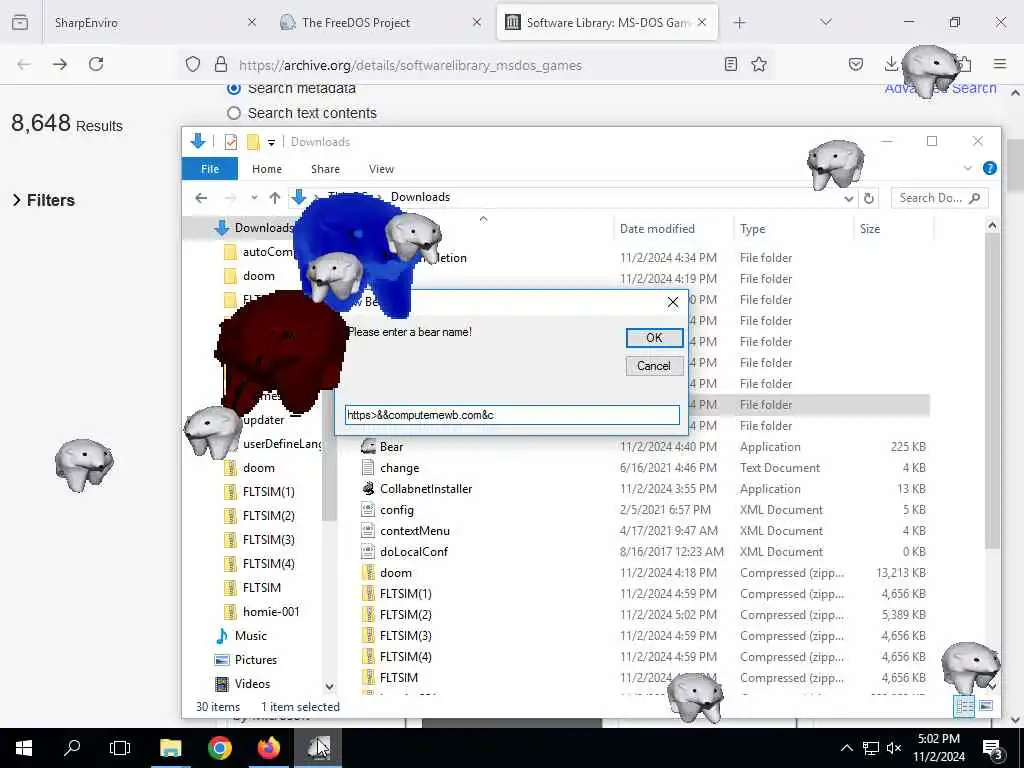Click Cancel in the bear name dialog
This screenshot has width=1024, height=768.
coord(654,366)
